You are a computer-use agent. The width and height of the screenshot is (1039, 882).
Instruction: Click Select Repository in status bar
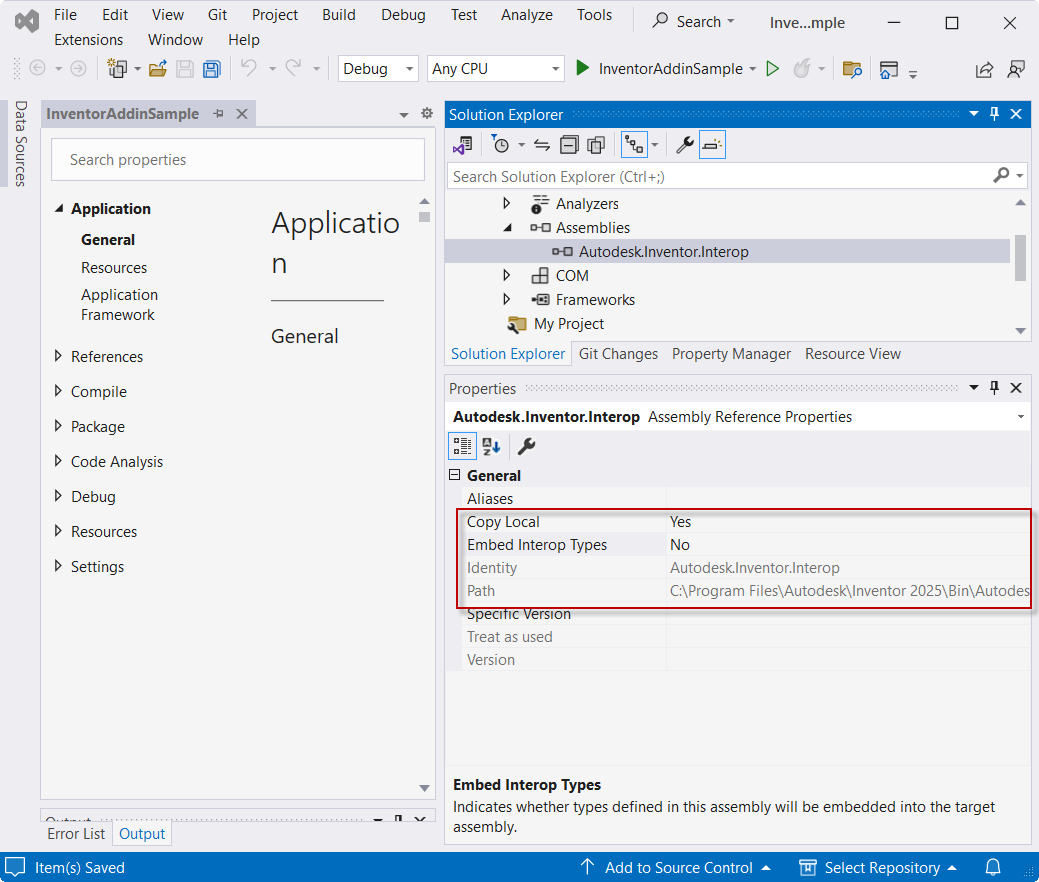(878, 867)
